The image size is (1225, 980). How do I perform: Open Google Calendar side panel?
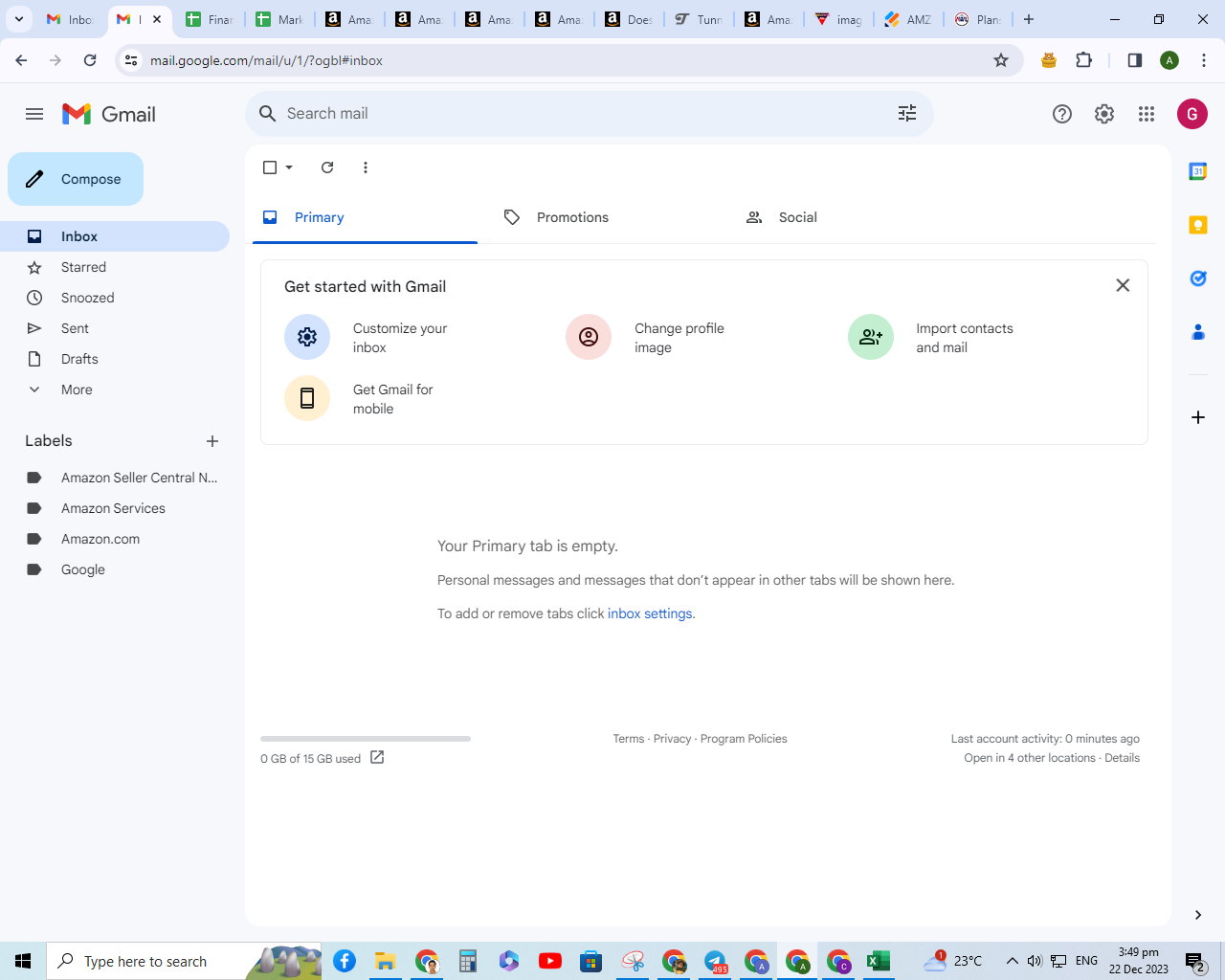(x=1198, y=171)
